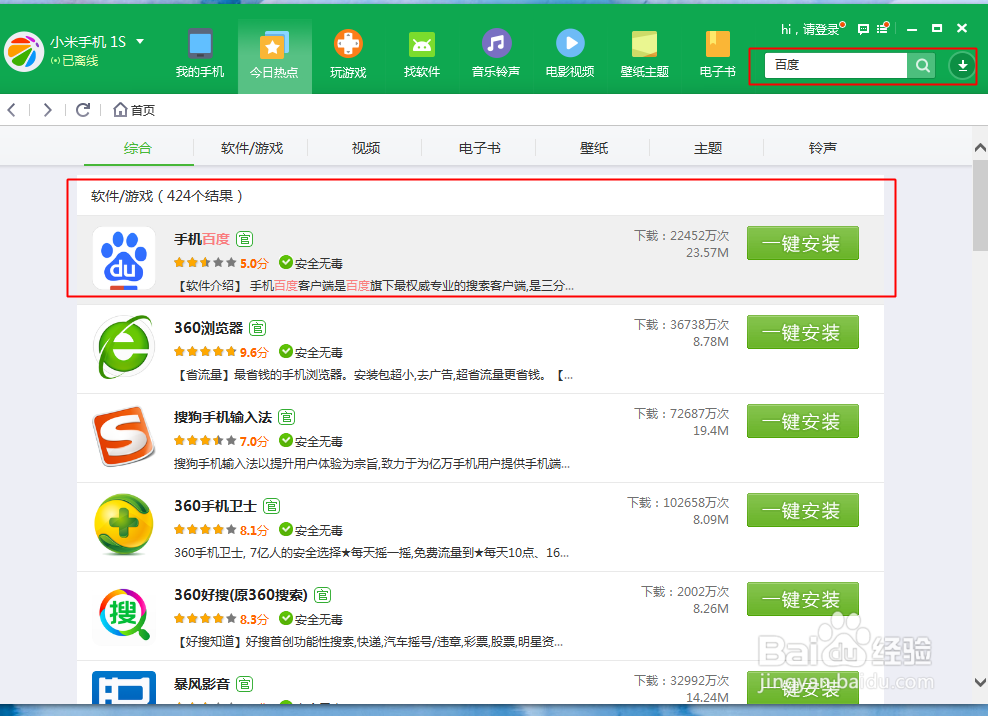Switch to the 软件/游戏 tab
Image resolution: width=988 pixels, height=716 pixels.
[252, 147]
